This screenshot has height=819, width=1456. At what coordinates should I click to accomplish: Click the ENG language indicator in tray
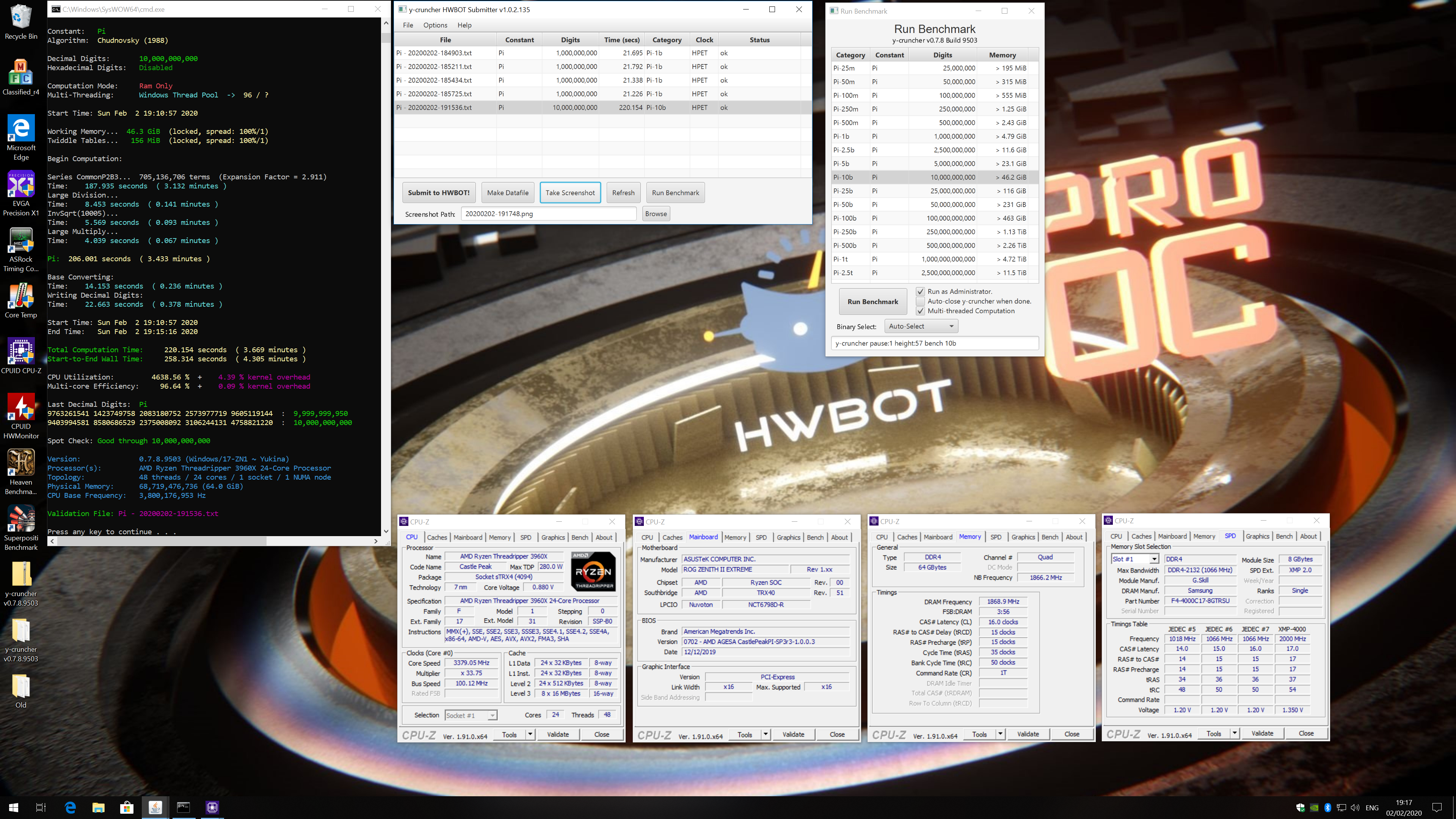(x=1372, y=808)
